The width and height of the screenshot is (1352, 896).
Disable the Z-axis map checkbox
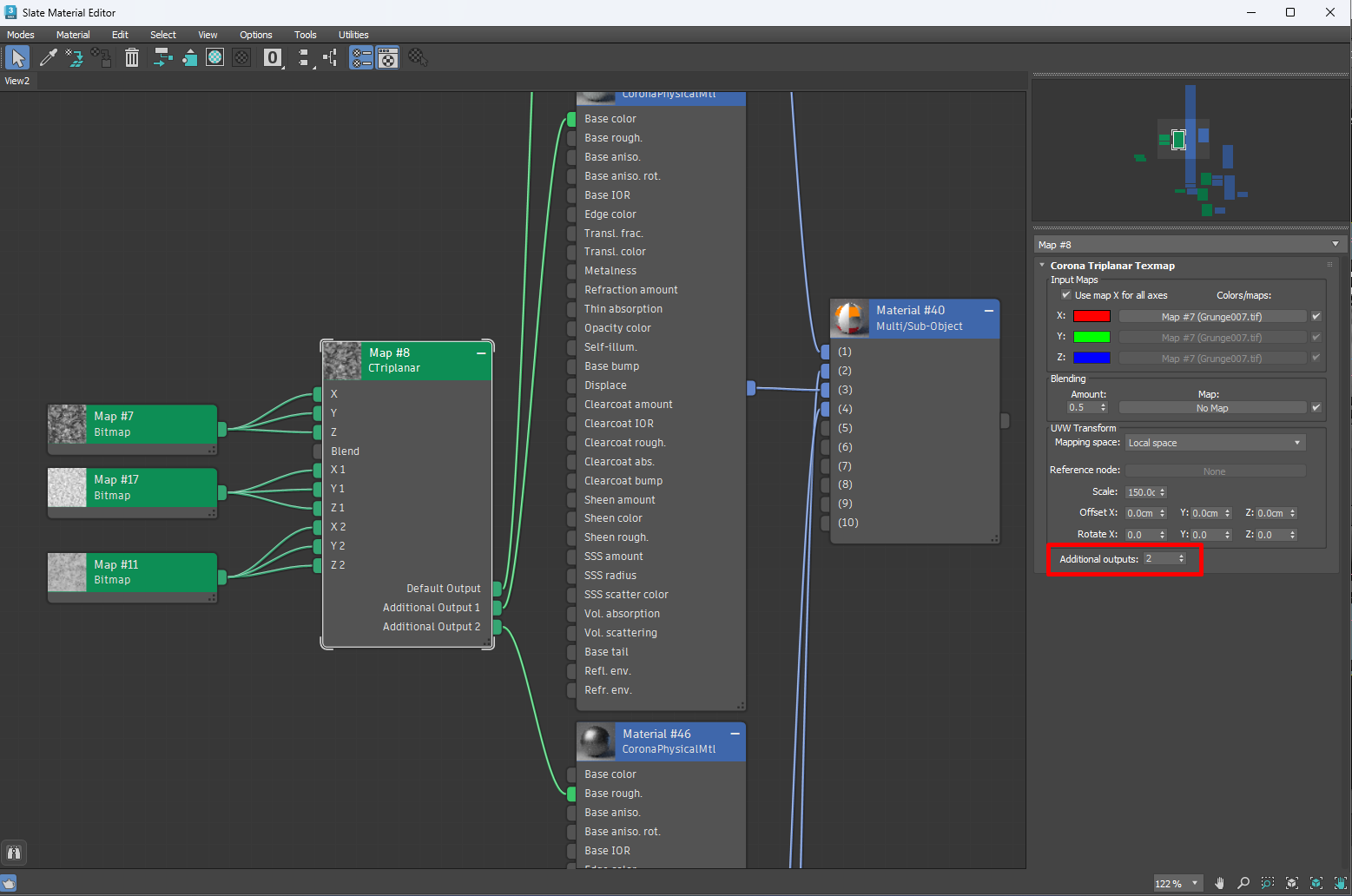click(x=1316, y=358)
